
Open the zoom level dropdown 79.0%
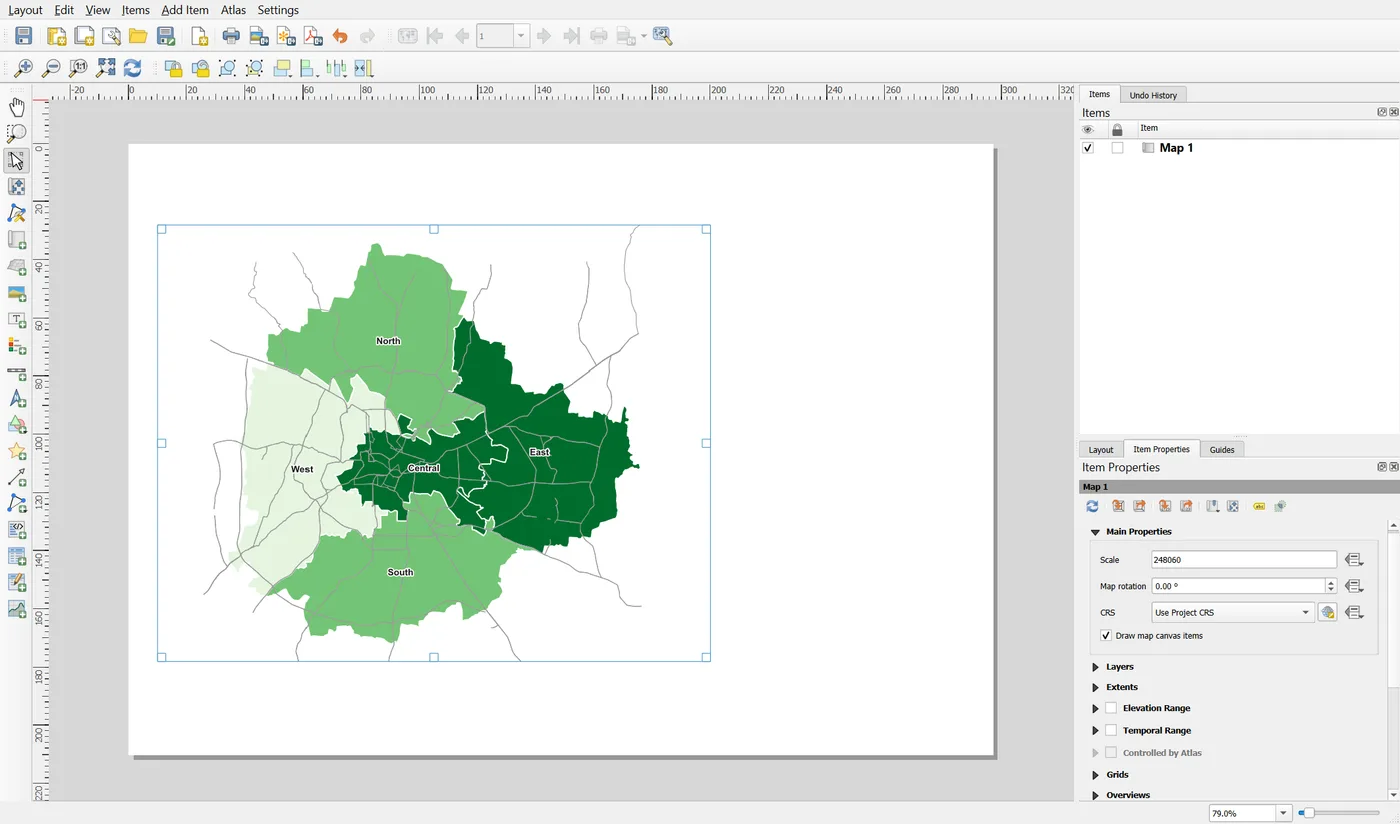coord(1284,813)
